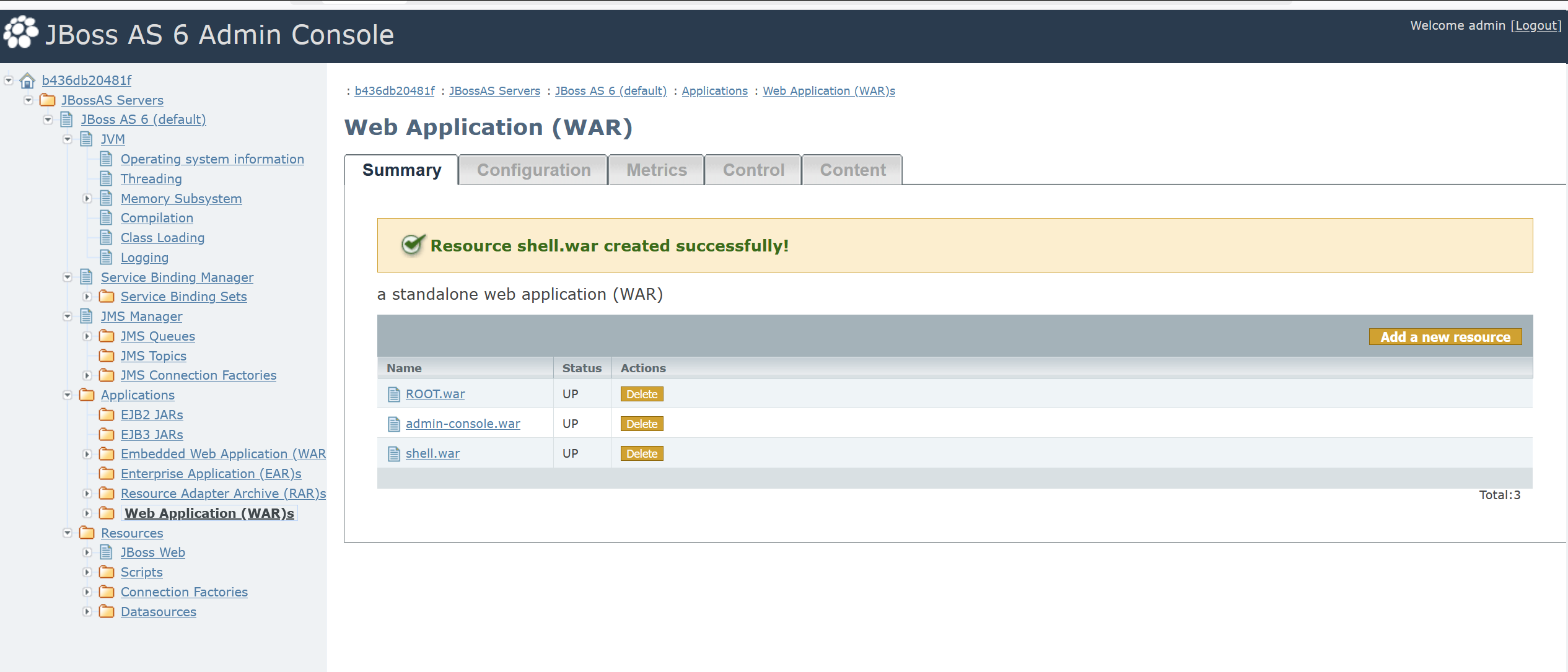Switch to the Summary tab
1568x672 pixels.
point(401,170)
